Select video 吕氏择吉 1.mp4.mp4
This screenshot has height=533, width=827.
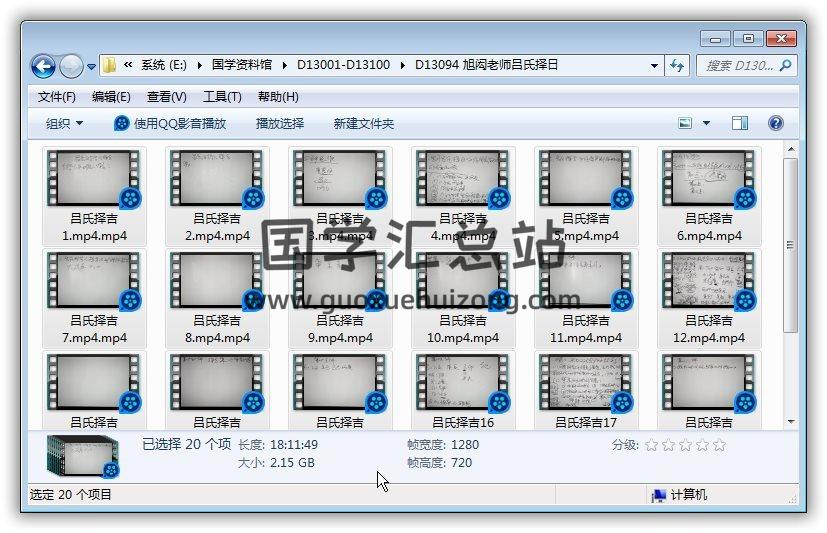[x=94, y=196]
